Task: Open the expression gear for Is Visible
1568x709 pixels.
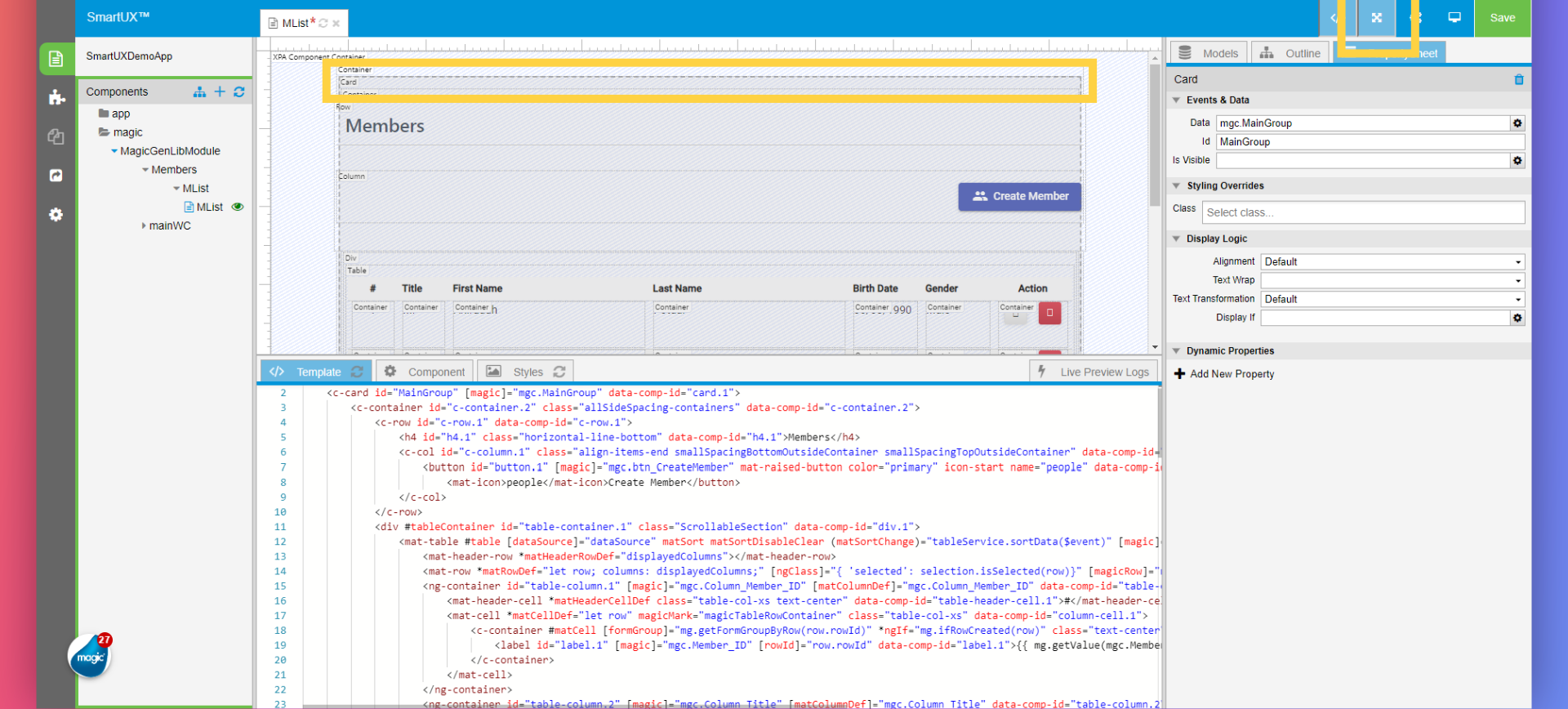Action: click(1517, 161)
